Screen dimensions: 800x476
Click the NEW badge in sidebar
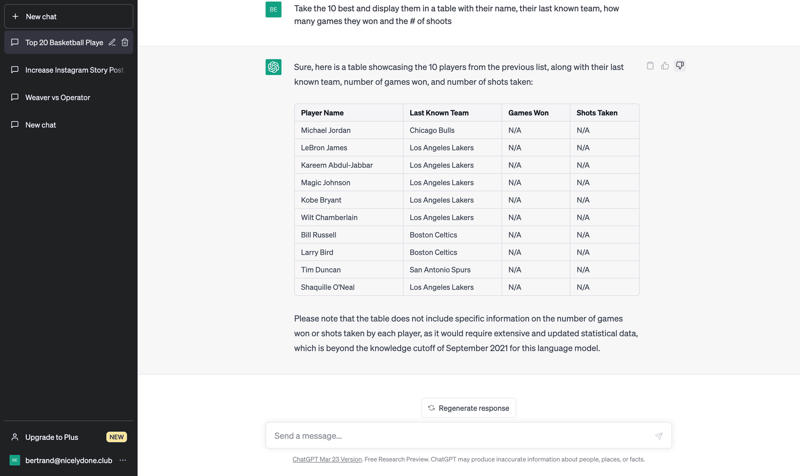(x=116, y=437)
